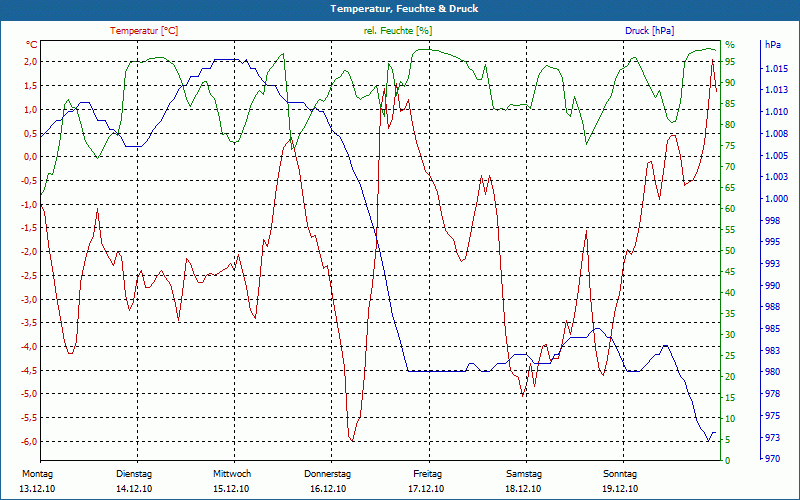The height and width of the screenshot is (500, 800).
Task: Select the blue "Druck [hPa]" legend label
Action: (649, 31)
